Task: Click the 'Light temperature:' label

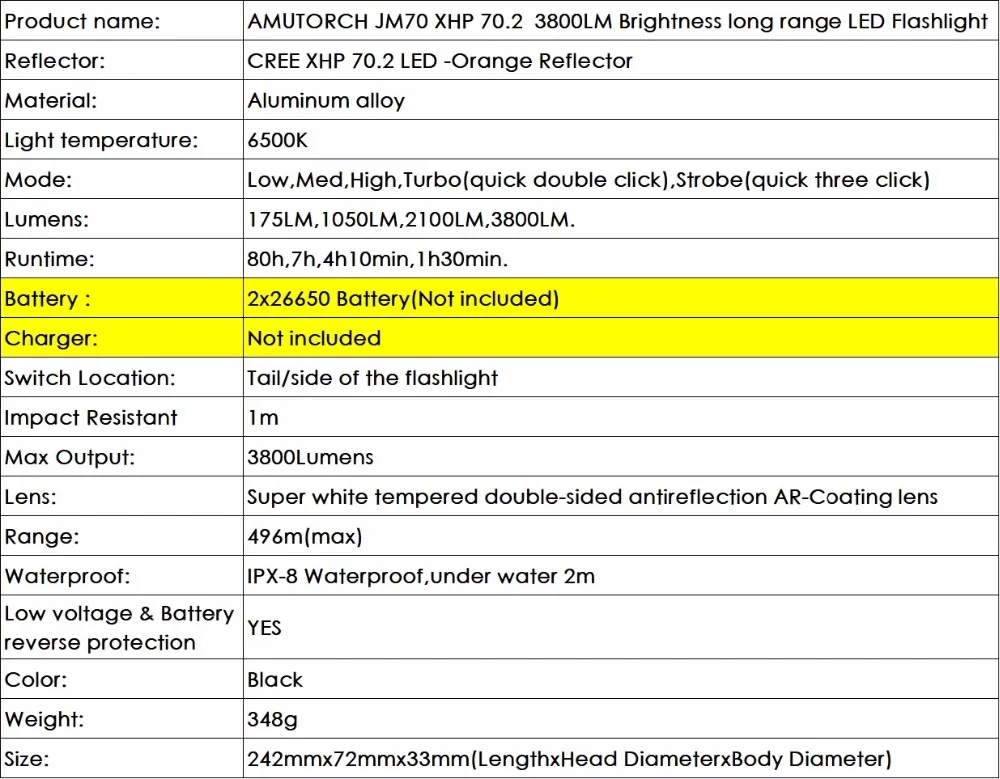Action: pyautogui.click(x=101, y=140)
